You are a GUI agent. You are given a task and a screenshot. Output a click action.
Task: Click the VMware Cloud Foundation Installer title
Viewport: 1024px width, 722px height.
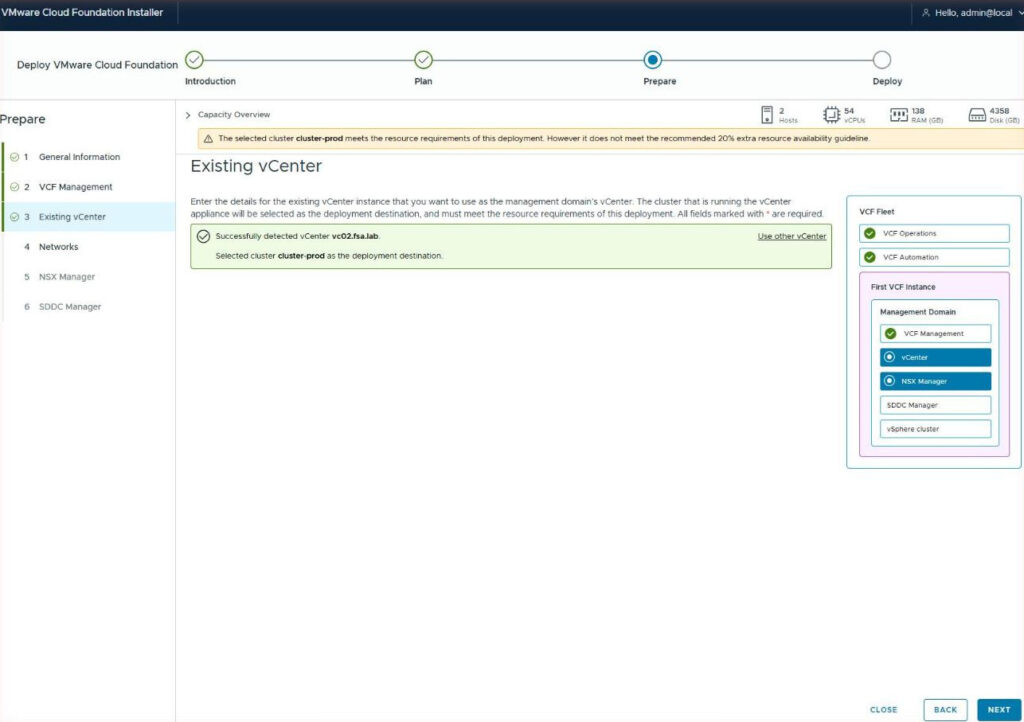[82, 12]
